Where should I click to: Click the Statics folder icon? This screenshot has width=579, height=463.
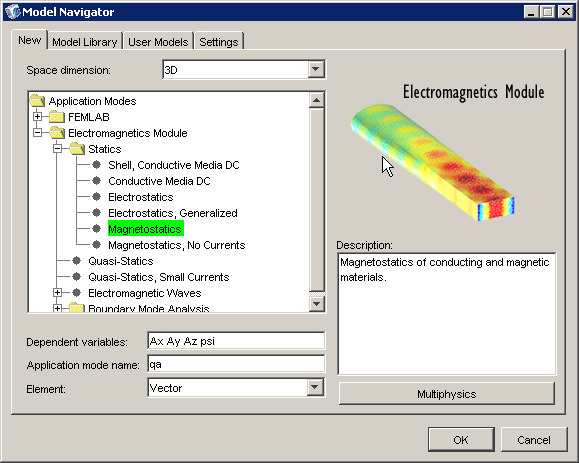click(77, 148)
